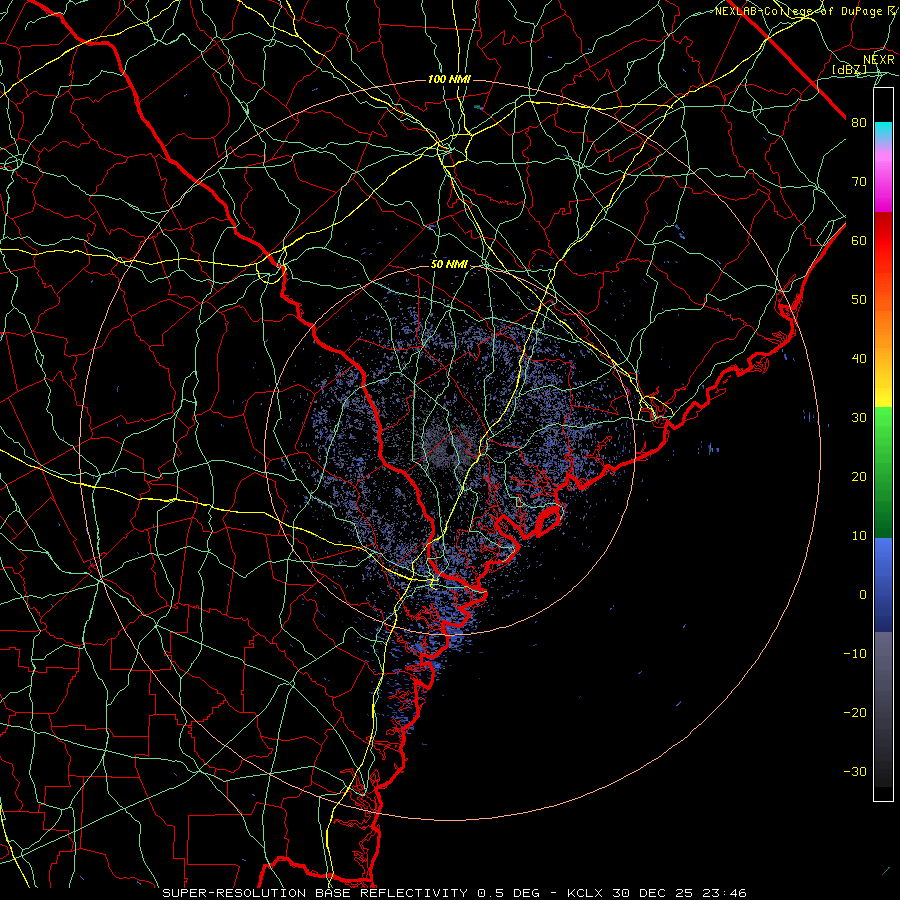Click the 100 NMI range ring label
Screen dimensions: 900x900
449,79
